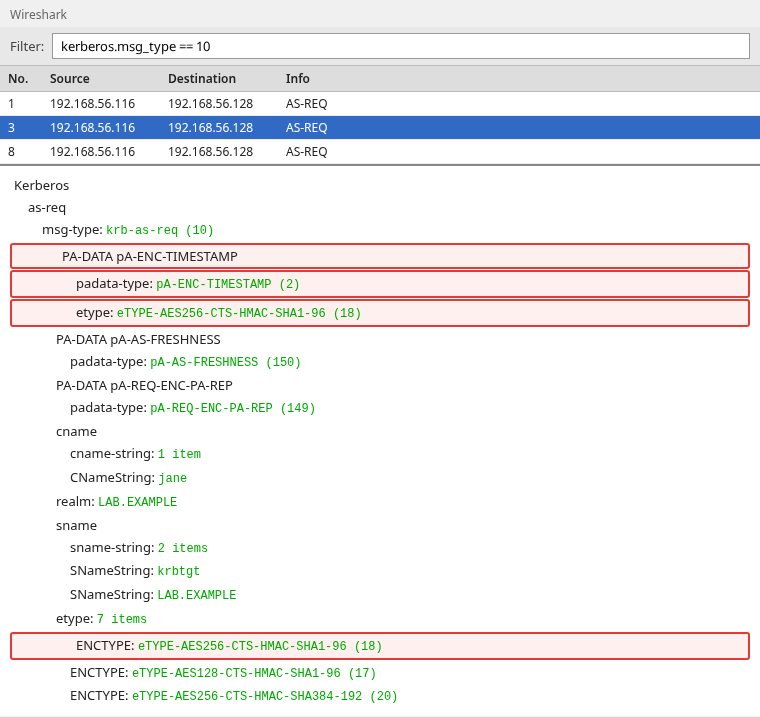The image size is (760, 717).
Task: Select the as-req tree node
Action: [47, 207]
